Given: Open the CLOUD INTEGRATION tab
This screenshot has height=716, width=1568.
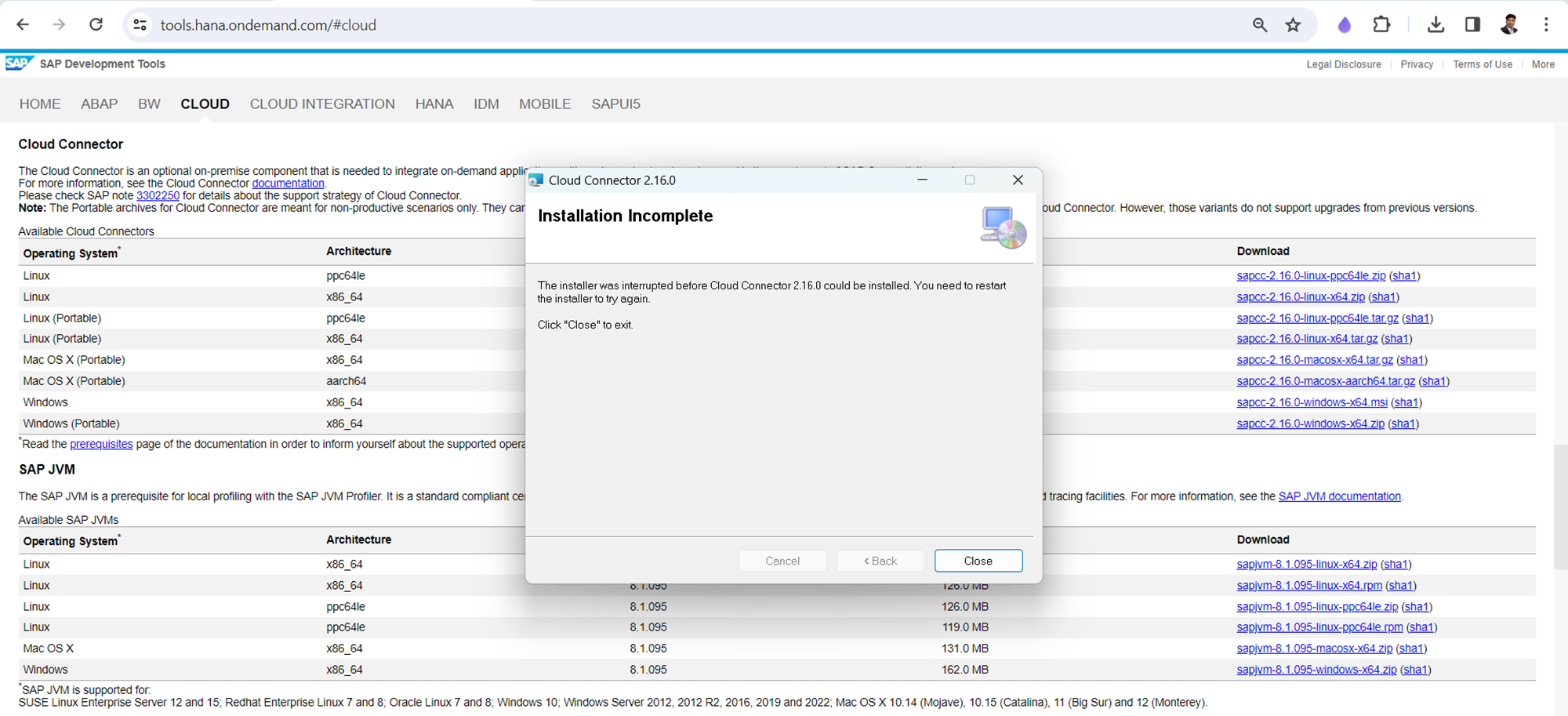Looking at the screenshot, I should [x=322, y=104].
